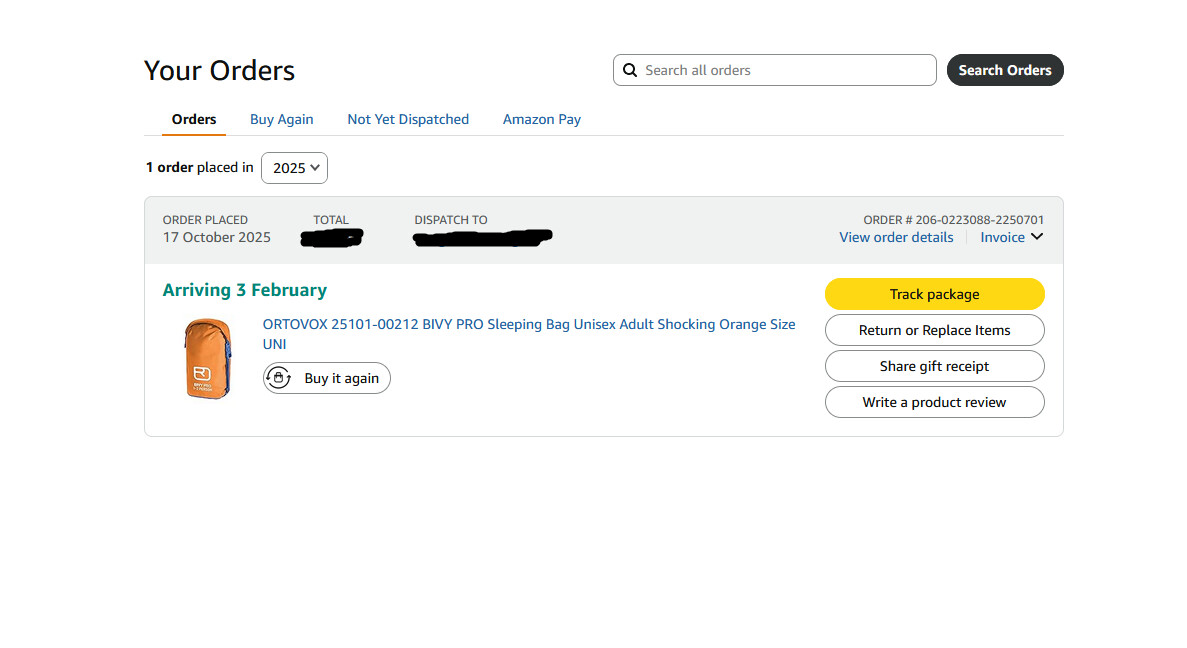
Task: Click the Arriving 3 February status text
Action: [x=245, y=290]
